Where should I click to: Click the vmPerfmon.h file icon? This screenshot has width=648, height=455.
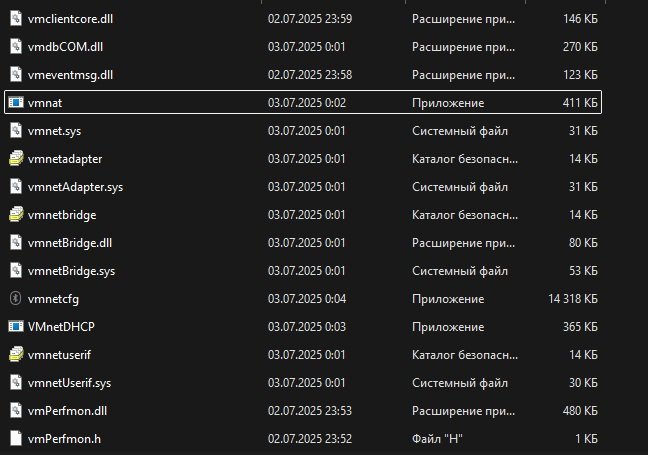click(x=15, y=438)
